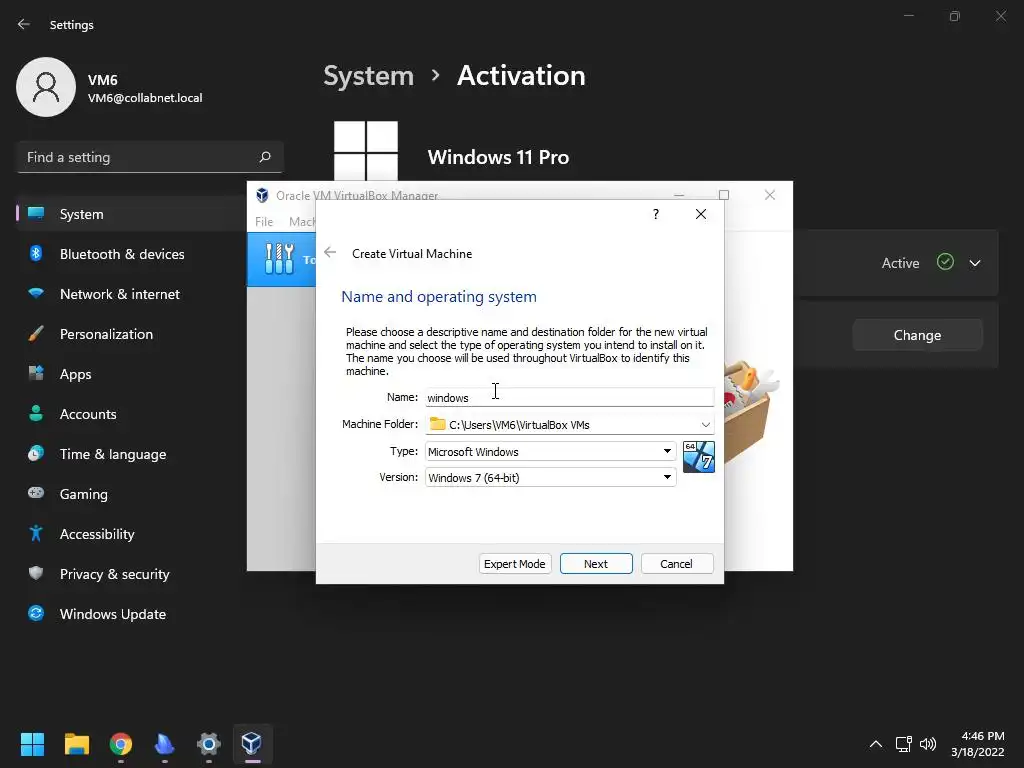Cancel the Create Virtual Machine wizard

click(x=677, y=564)
